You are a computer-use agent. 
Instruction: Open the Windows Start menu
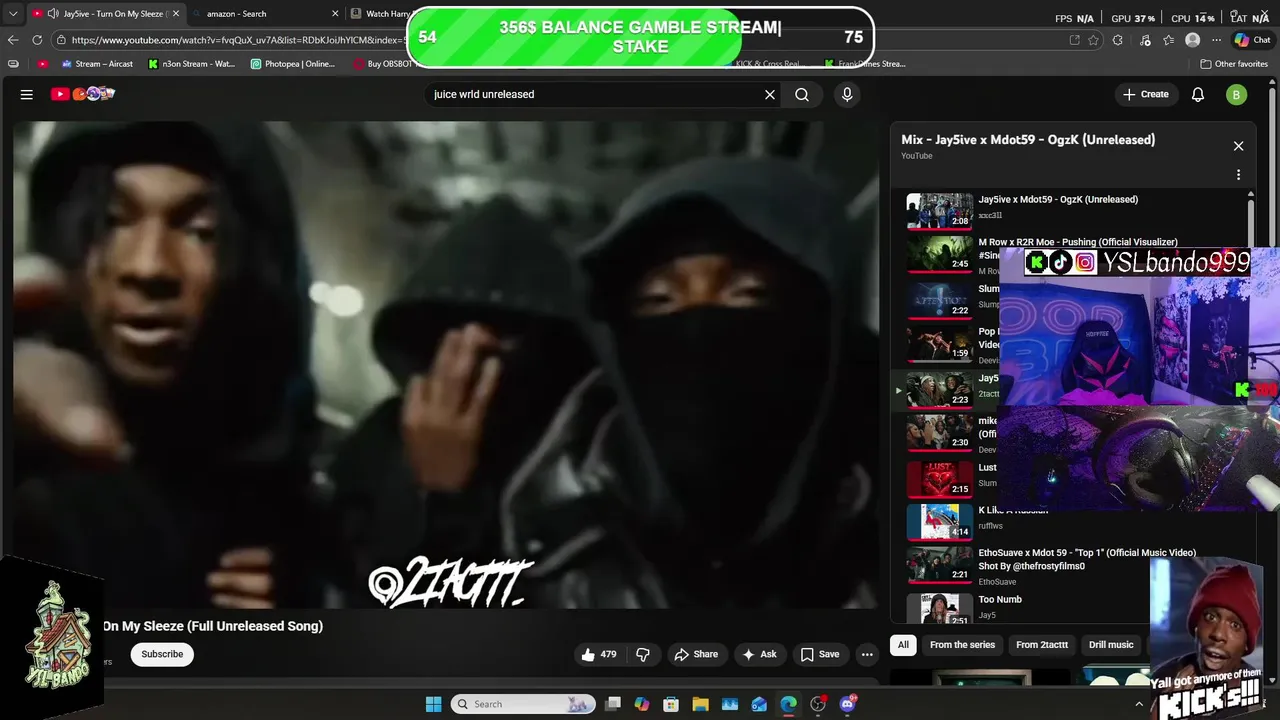tap(433, 704)
